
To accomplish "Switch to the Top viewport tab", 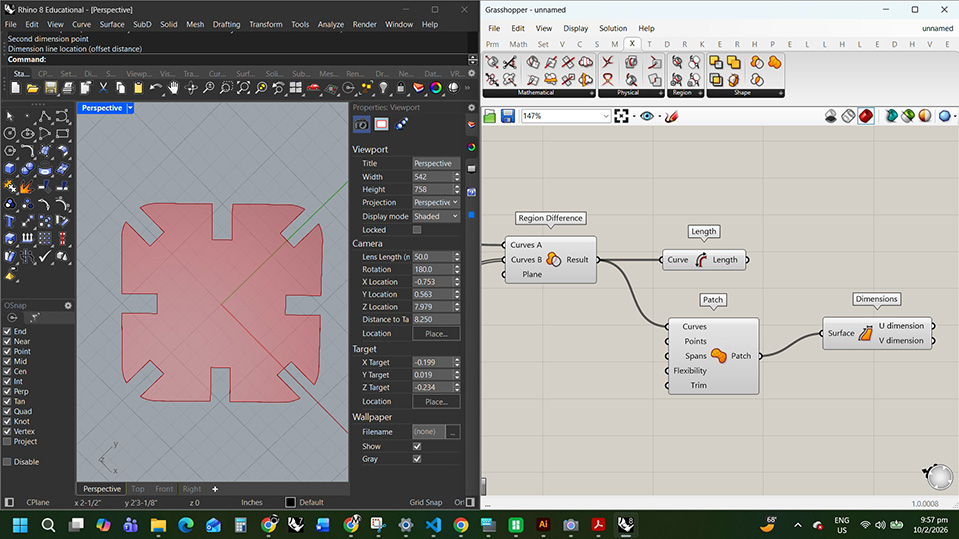I will (138, 489).
